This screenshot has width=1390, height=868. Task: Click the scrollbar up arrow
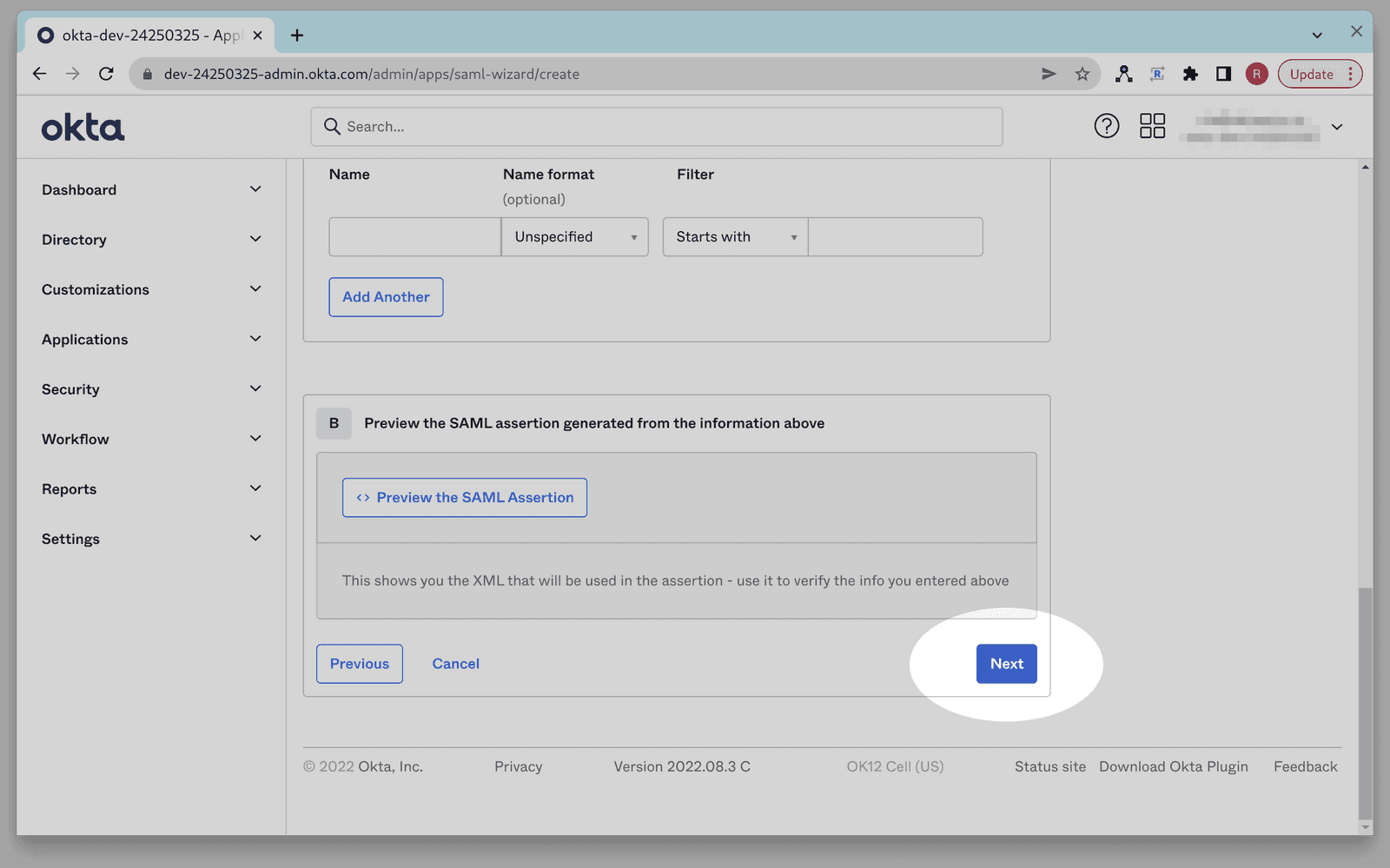1366,167
